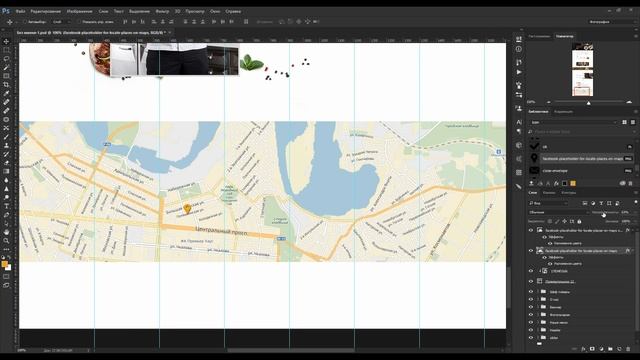The height and width of the screenshot is (360, 640).
Task: Expand the bottom 'slider' group
Action: (x=538, y=338)
